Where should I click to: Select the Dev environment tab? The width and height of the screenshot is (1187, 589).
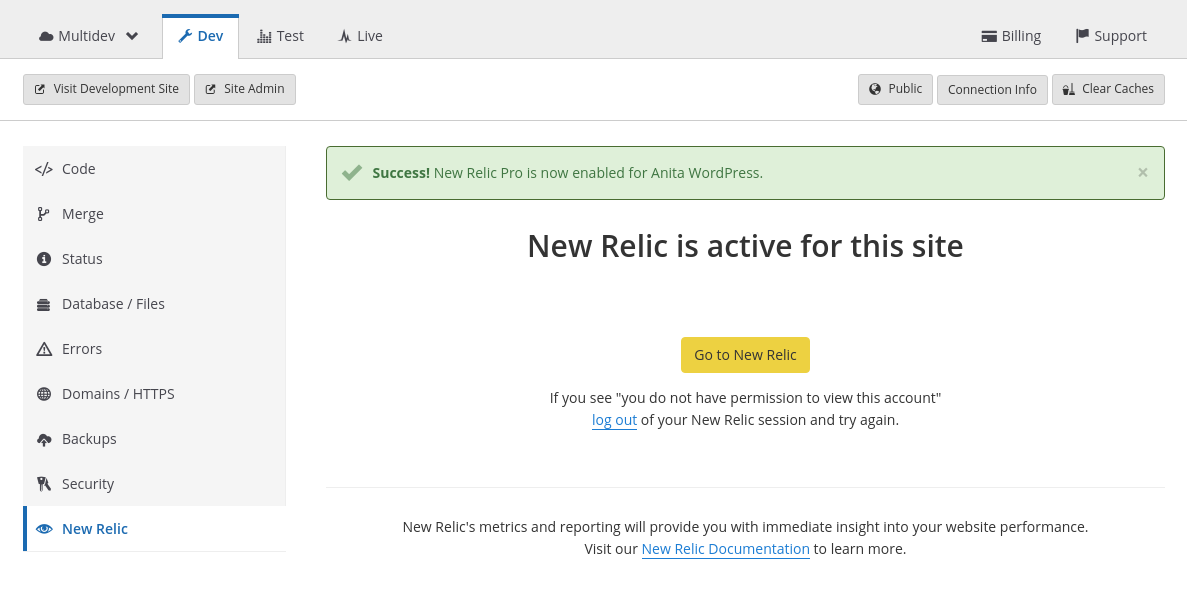(x=200, y=35)
